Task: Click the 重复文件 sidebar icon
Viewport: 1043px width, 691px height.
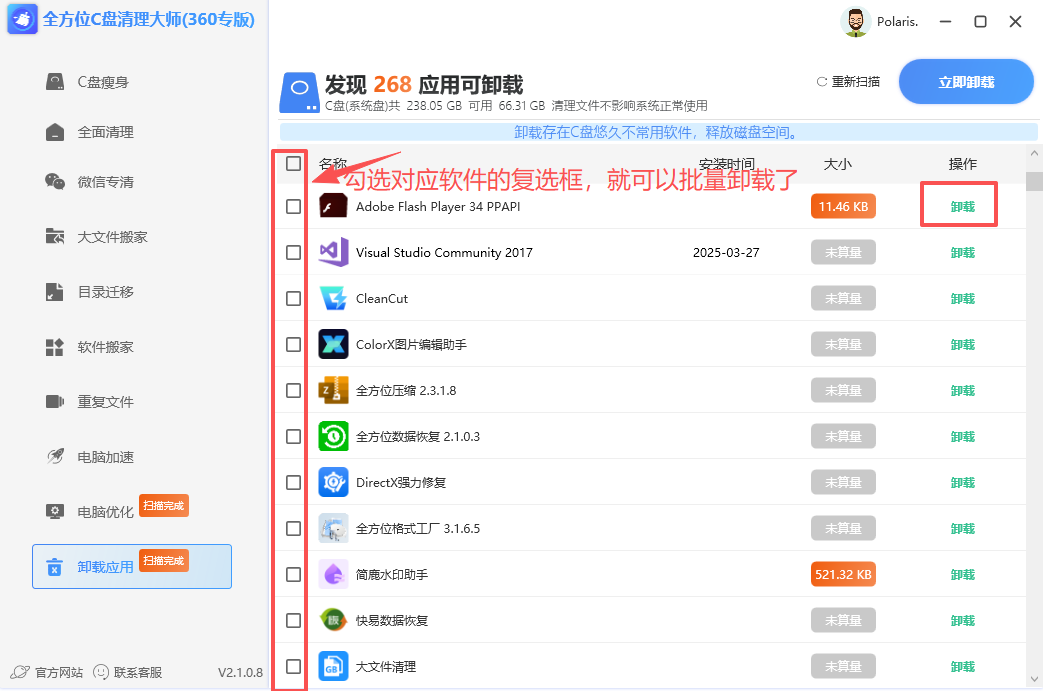Action: [54, 402]
